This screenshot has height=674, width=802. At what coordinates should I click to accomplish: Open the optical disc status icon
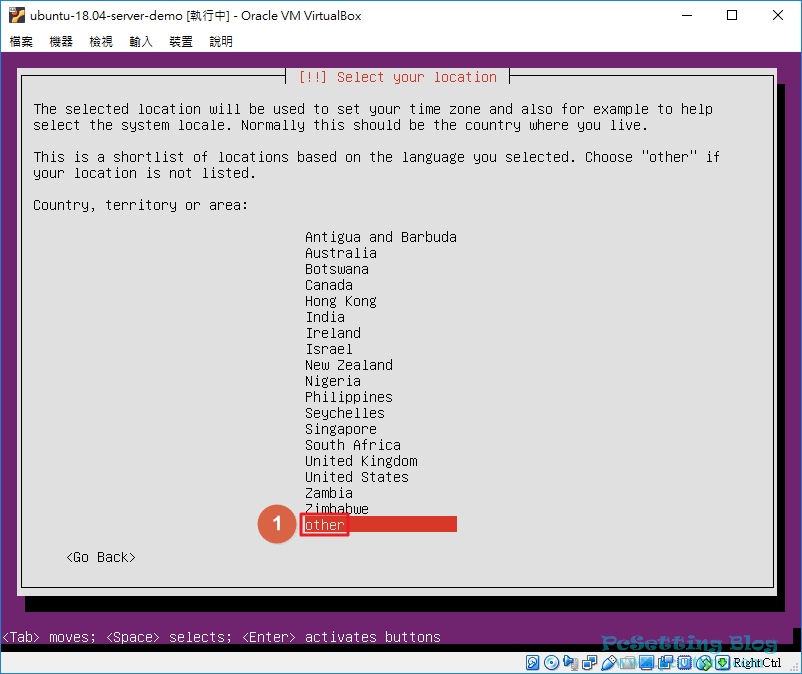551,663
